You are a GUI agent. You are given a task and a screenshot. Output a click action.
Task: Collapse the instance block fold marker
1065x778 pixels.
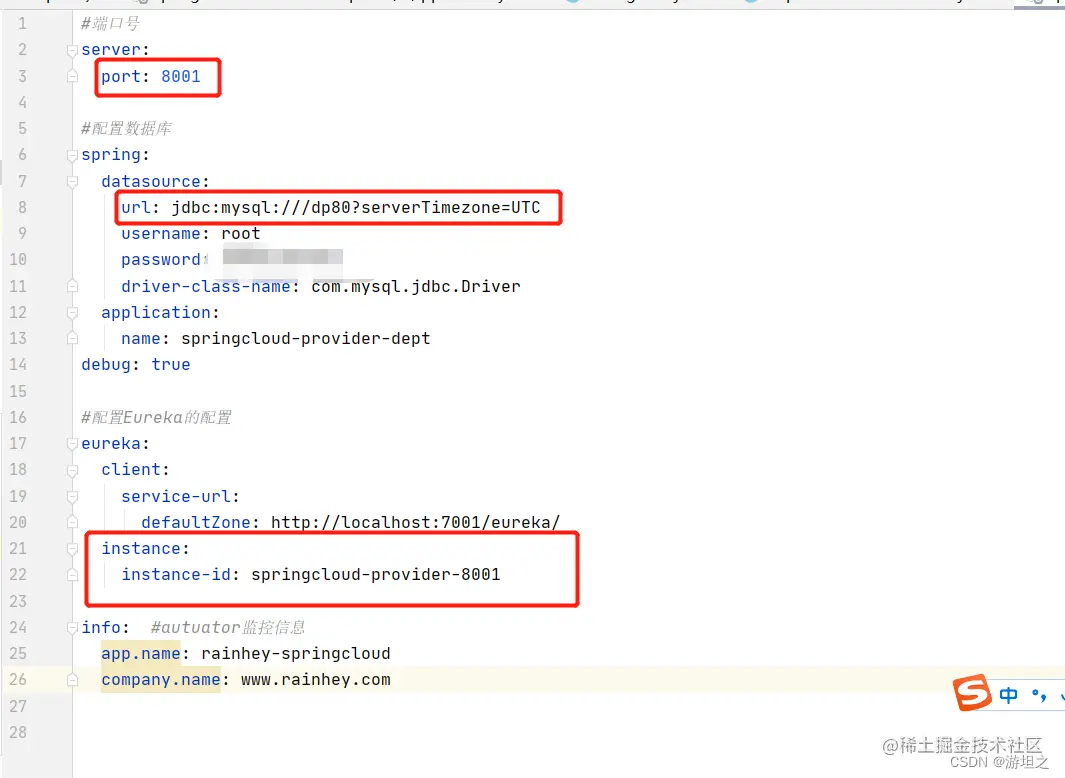[73, 549]
